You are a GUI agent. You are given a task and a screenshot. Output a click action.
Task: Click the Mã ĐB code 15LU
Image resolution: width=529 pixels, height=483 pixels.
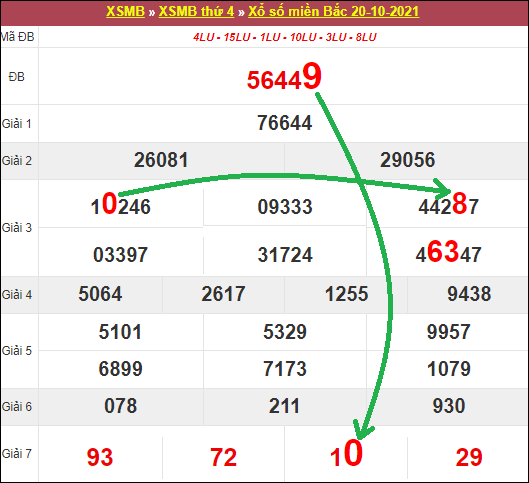[237, 37]
